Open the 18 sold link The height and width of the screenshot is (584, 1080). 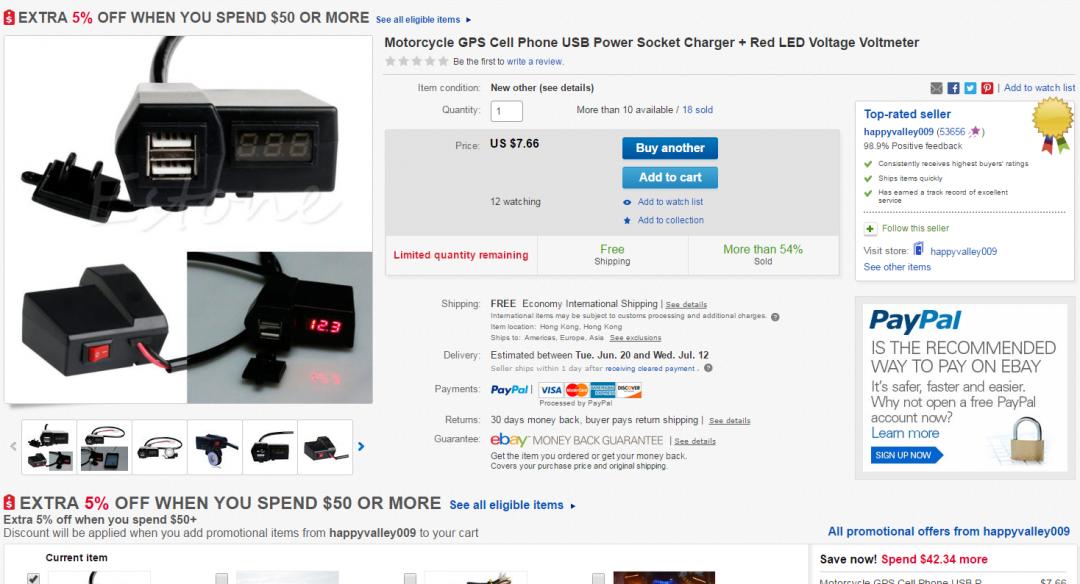(698, 110)
